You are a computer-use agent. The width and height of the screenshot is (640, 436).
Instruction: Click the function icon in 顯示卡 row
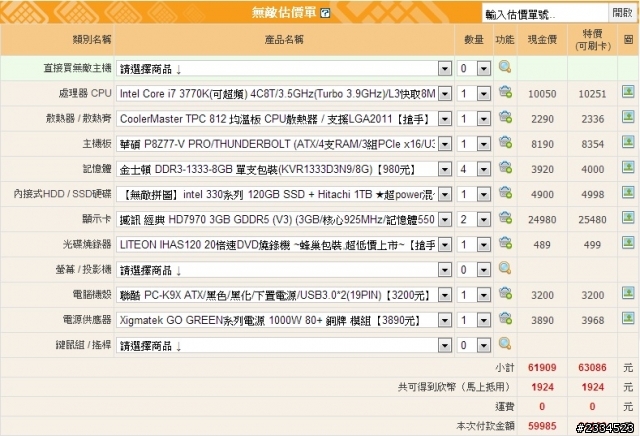click(x=505, y=218)
